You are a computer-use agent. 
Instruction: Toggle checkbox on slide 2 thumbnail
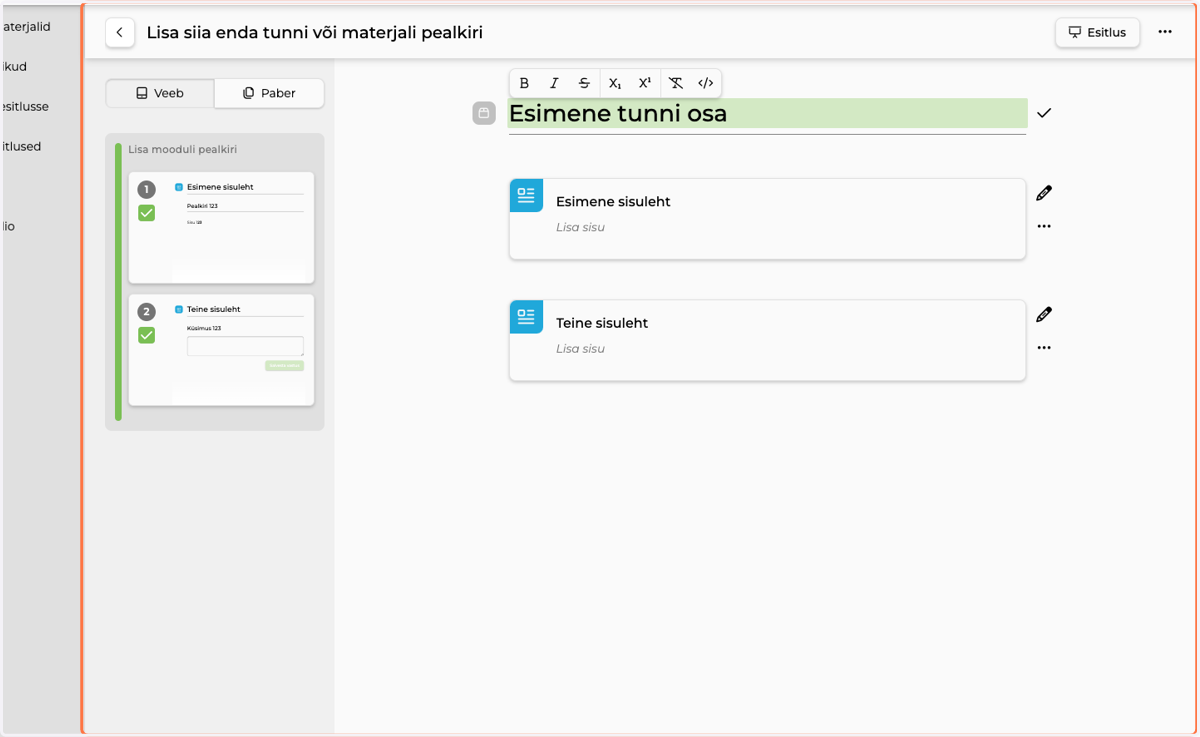click(x=147, y=335)
